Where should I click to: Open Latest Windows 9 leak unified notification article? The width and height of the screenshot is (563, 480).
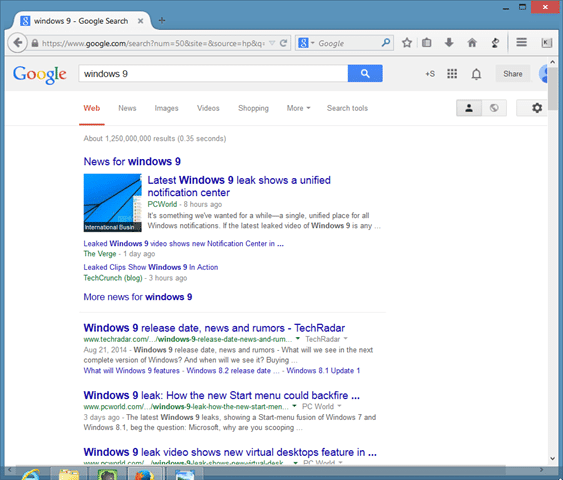coord(239,186)
